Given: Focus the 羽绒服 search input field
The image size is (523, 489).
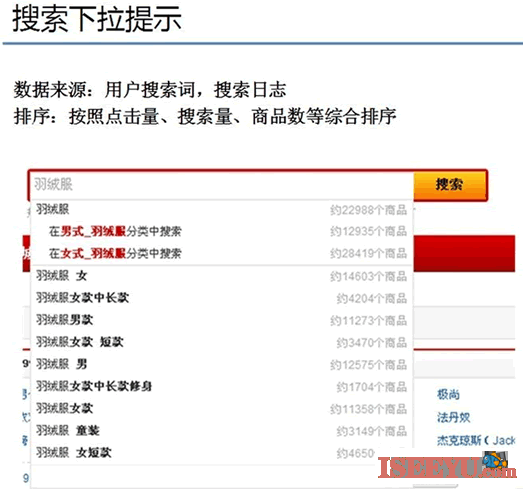Looking at the screenshot, I should 222,185.
